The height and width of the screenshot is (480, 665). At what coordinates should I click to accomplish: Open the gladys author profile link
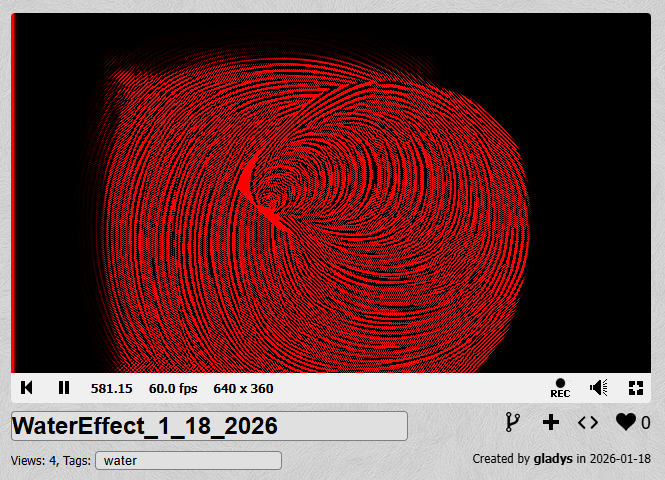click(x=553, y=459)
